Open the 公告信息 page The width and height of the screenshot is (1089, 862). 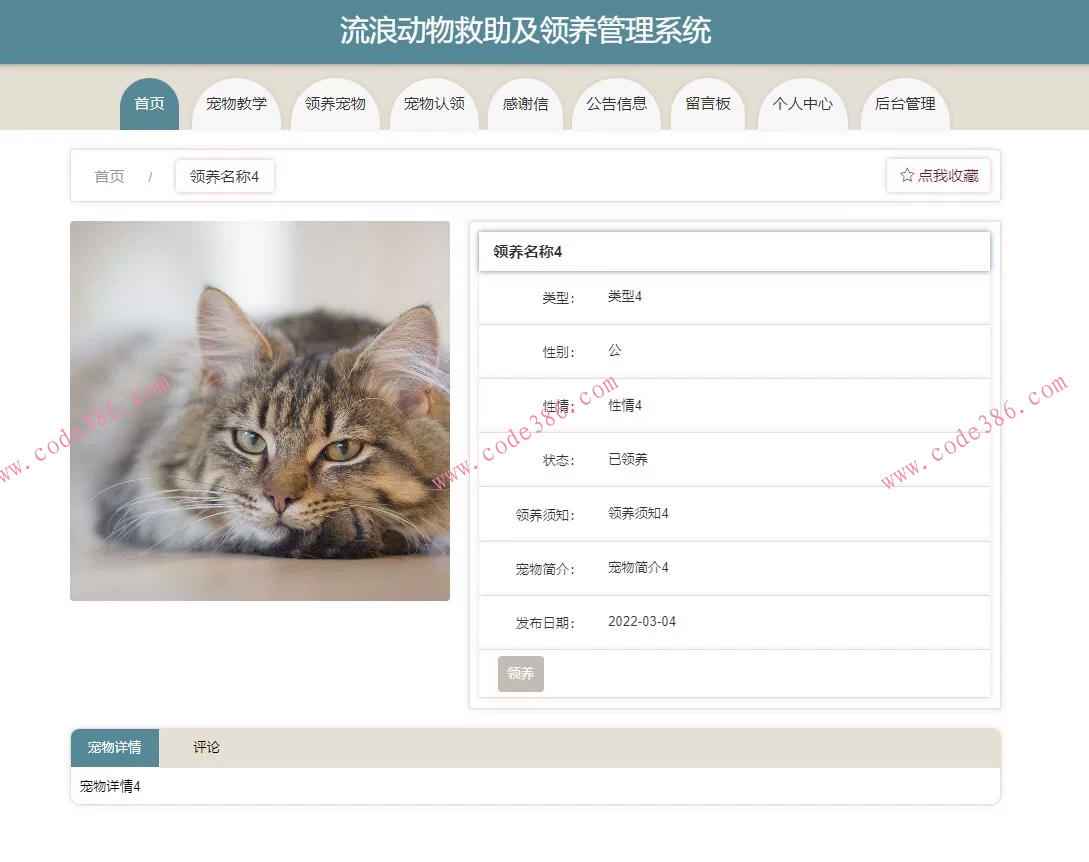tap(617, 102)
